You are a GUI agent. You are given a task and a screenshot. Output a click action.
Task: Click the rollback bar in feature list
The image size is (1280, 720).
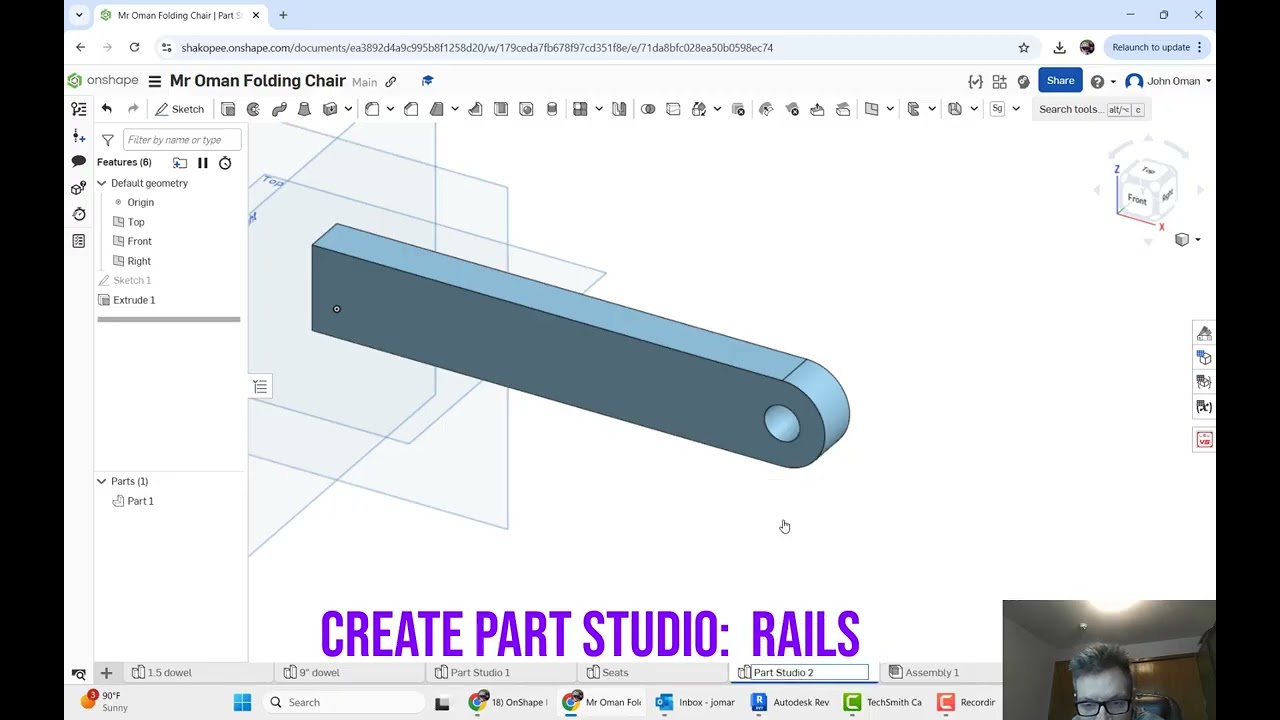pos(169,319)
